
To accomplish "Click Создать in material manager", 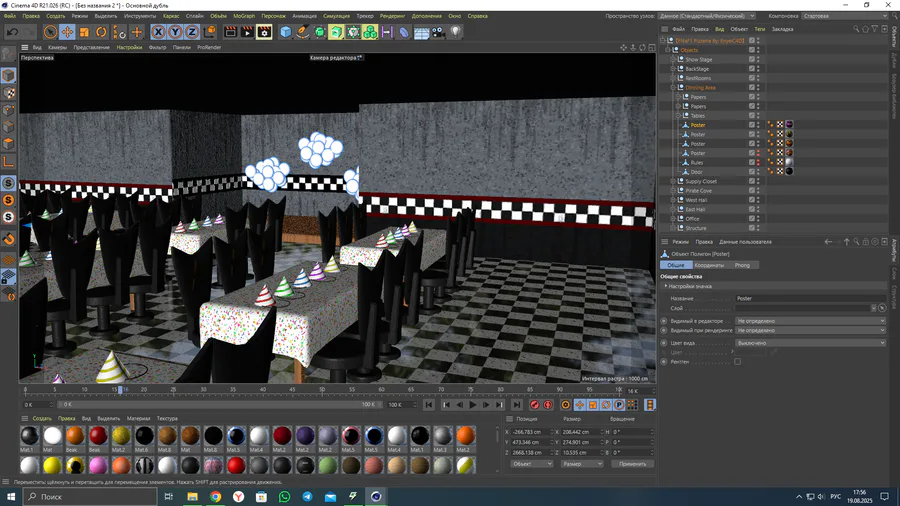I will tap(42, 418).
